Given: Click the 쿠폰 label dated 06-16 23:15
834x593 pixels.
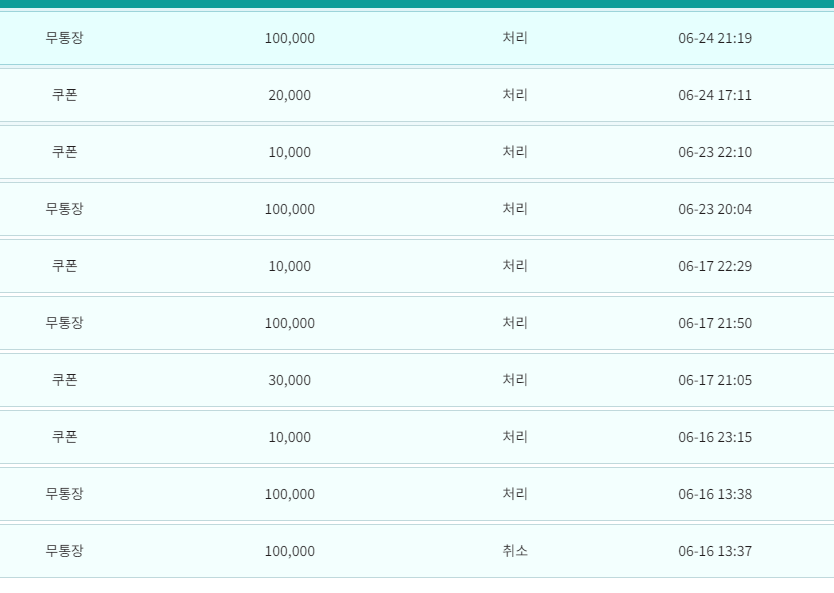Looking at the screenshot, I should click(64, 436).
